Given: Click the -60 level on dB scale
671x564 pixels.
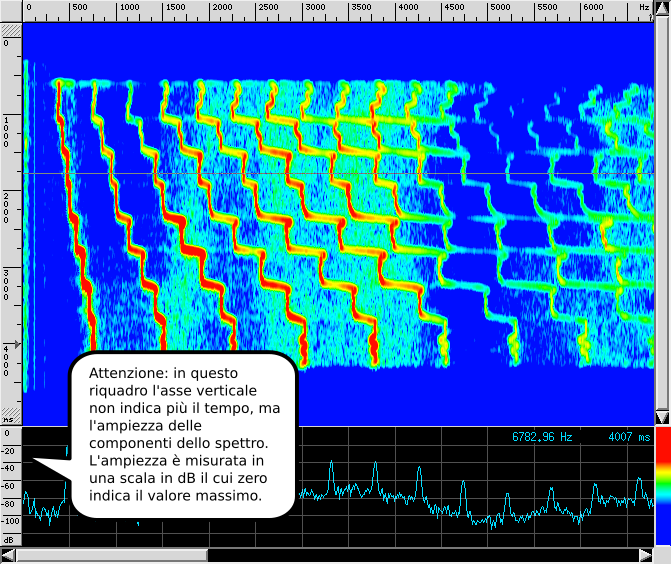Looking at the screenshot, I should (x=10, y=486).
